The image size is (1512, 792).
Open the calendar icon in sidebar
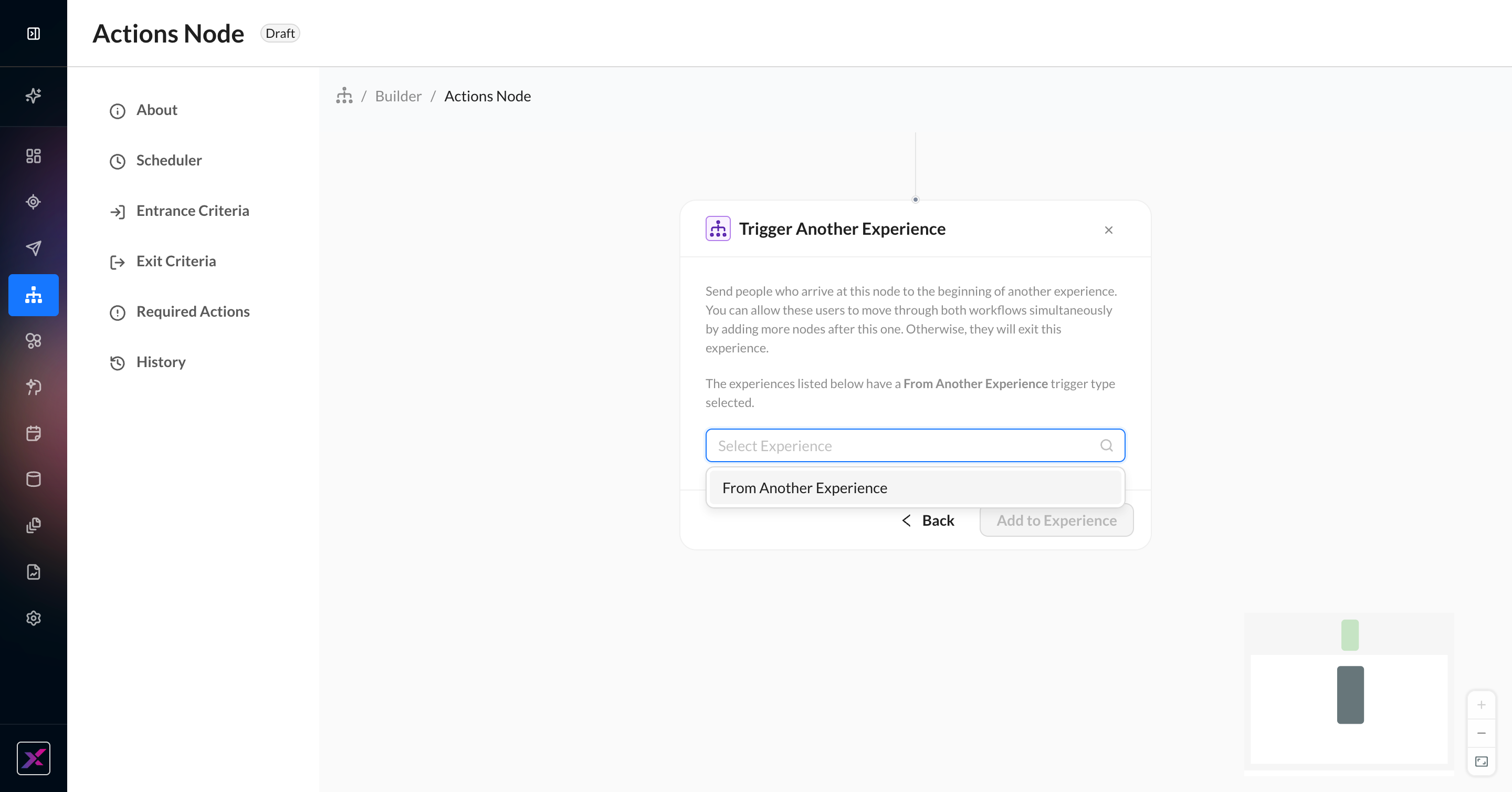click(34, 433)
